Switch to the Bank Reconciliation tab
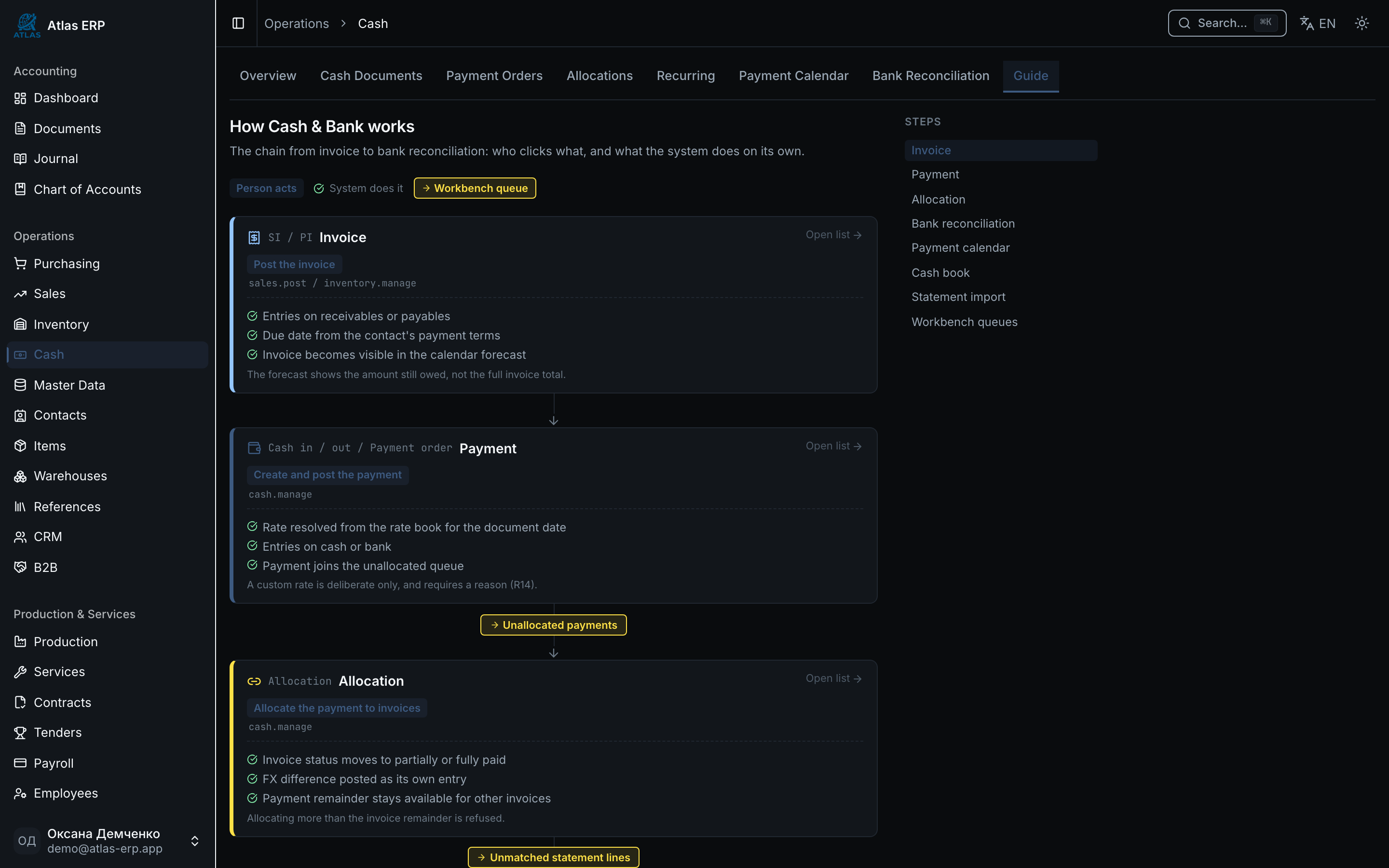The width and height of the screenshot is (1389, 868). (x=930, y=76)
